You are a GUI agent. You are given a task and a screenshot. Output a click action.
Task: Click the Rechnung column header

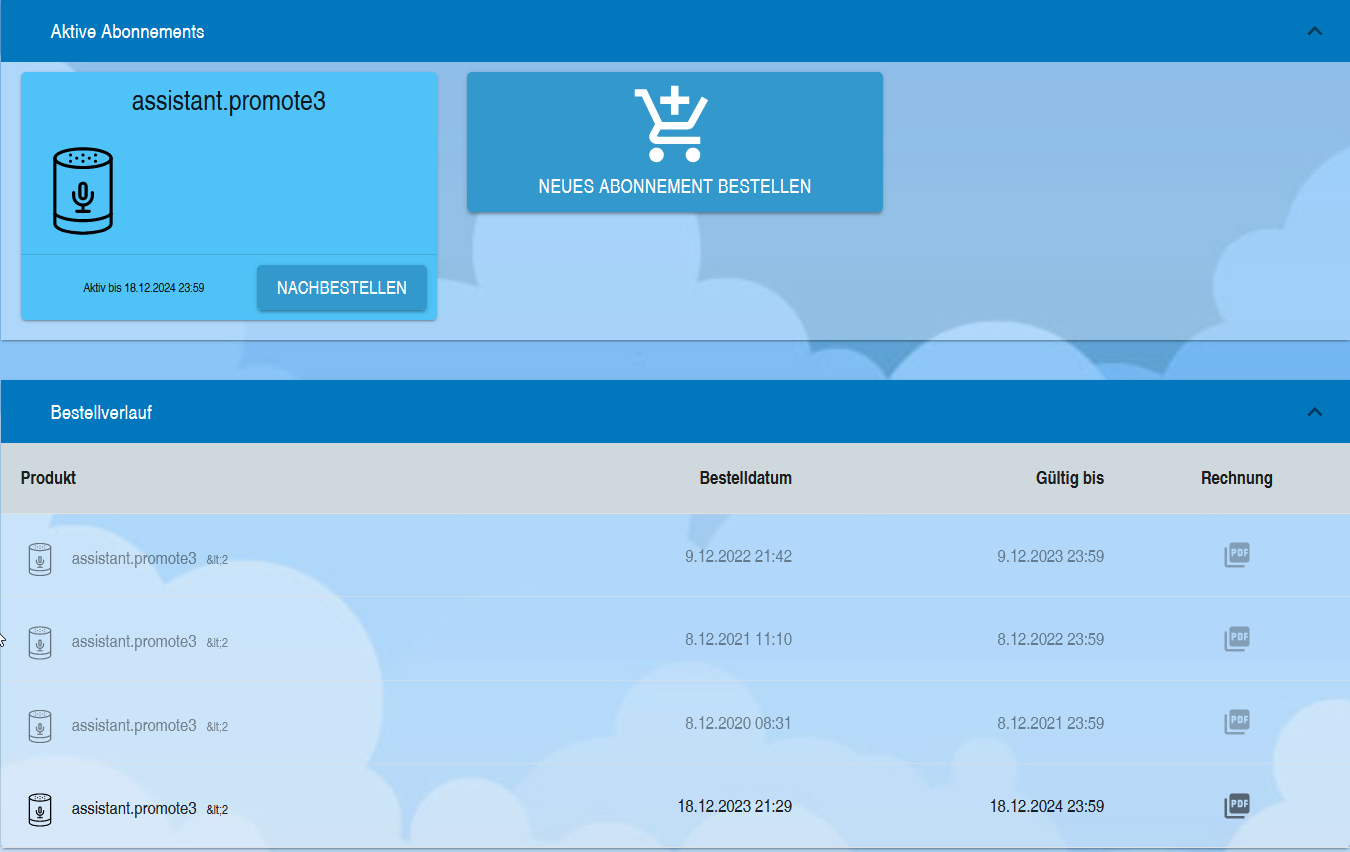pos(1237,478)
